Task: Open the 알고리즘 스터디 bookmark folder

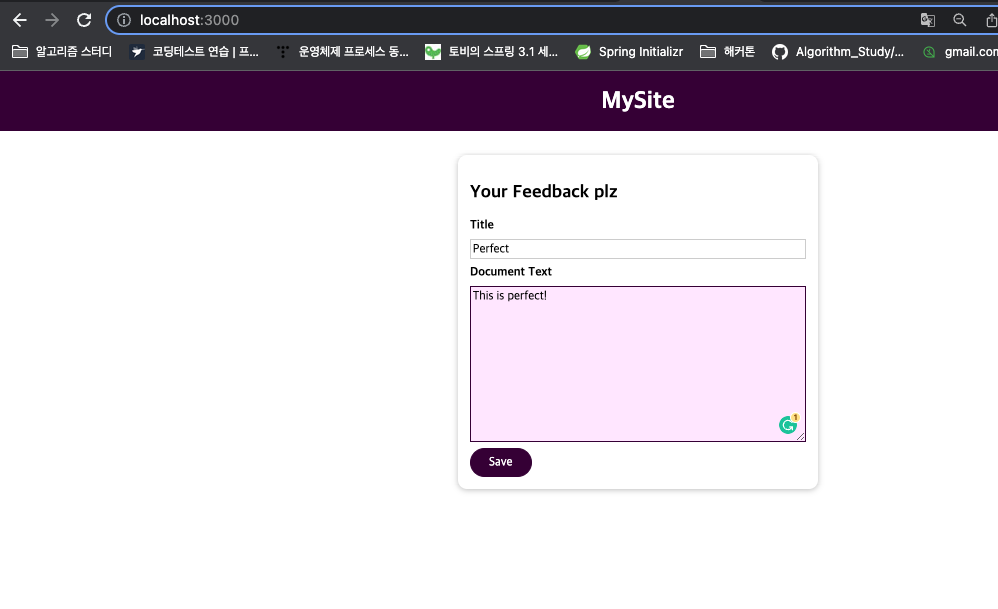Action: (x=62, y=52)
